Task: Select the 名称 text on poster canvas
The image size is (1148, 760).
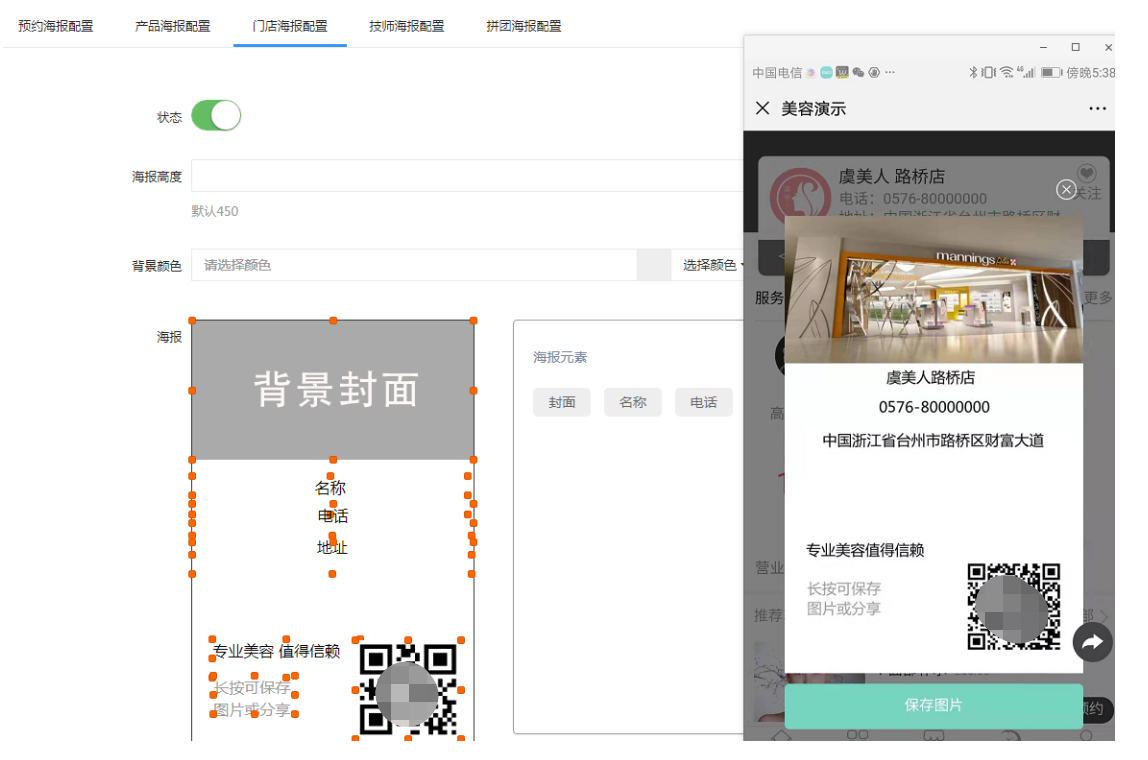Action: (330, 488)
